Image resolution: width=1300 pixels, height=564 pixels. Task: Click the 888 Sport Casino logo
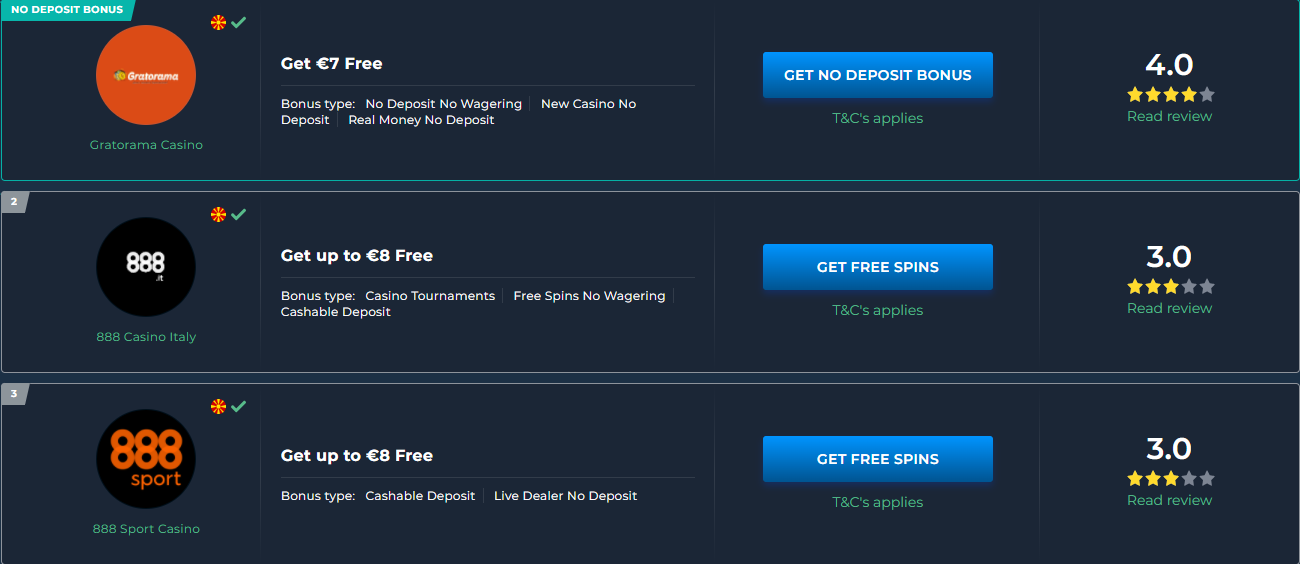(146, 459)
